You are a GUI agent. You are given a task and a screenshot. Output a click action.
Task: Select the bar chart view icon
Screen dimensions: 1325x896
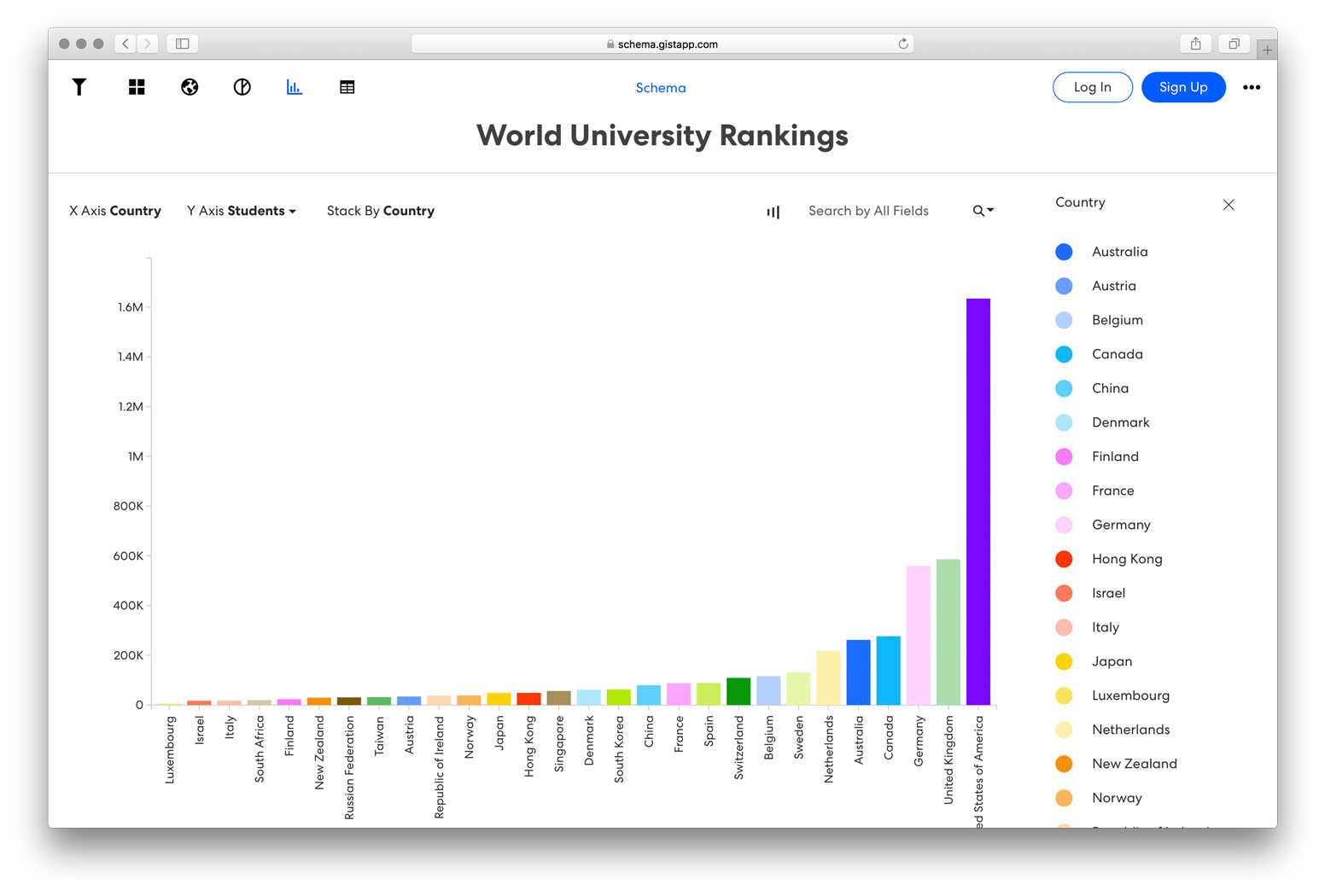(295, 87)
